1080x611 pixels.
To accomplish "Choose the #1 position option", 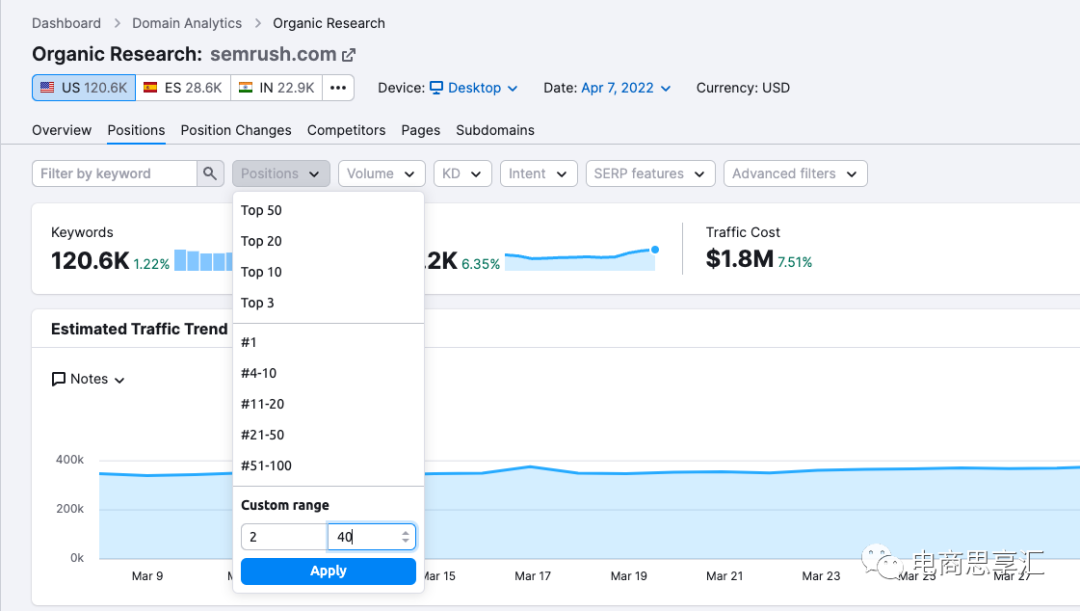I will pos(328,342).
